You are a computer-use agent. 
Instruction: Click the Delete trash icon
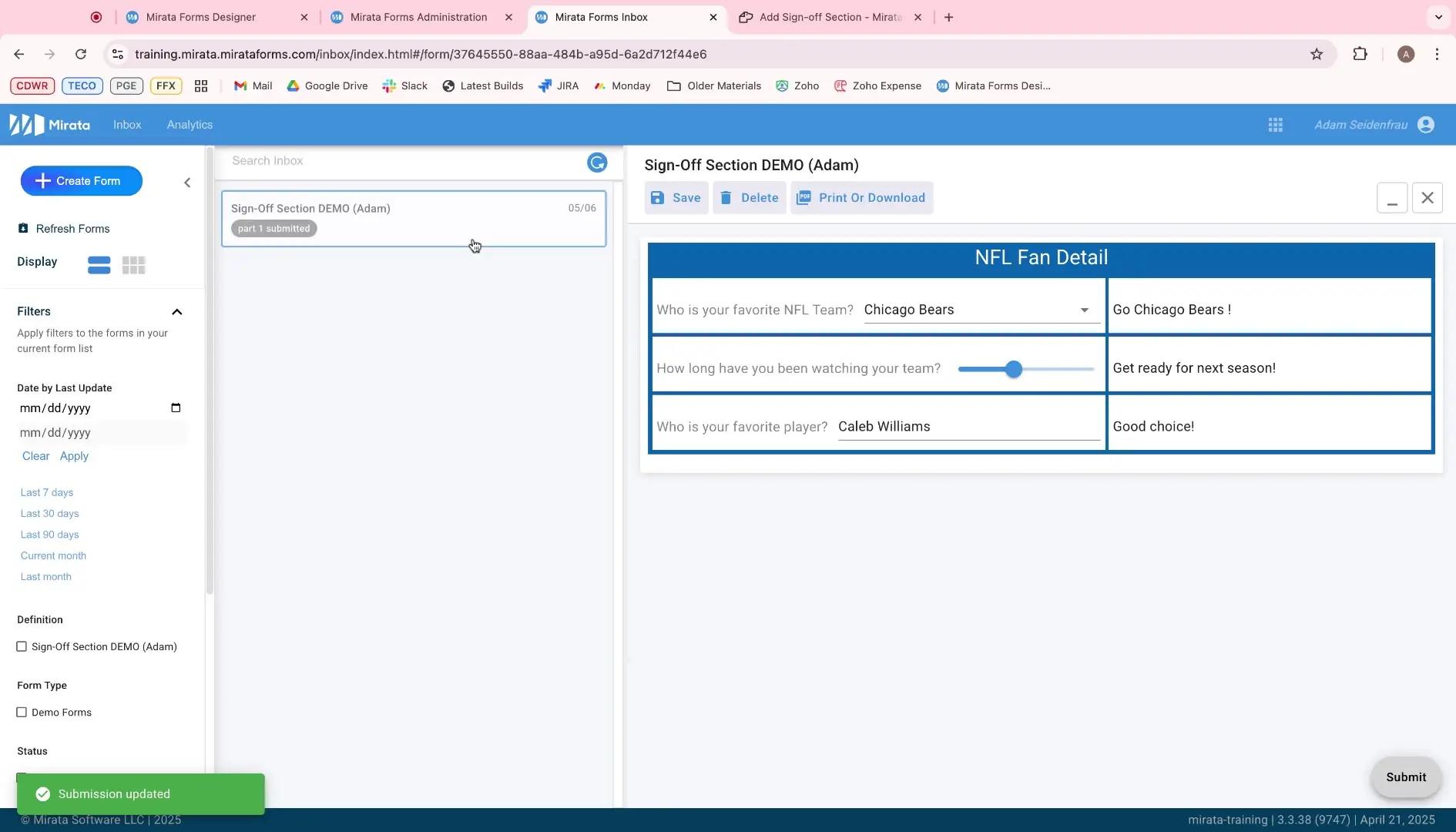click(x=727, y=197)
